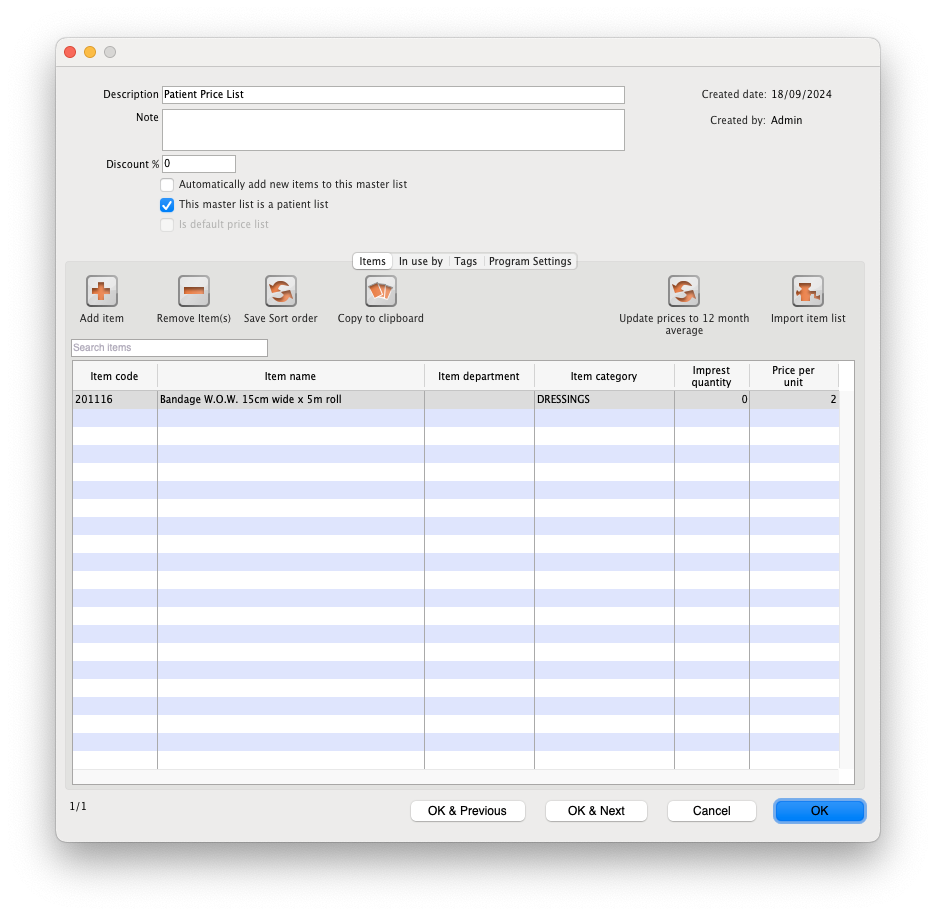Screen dimensions: 936x916
Task: Click into the Search items field
Action: [169, 348]
